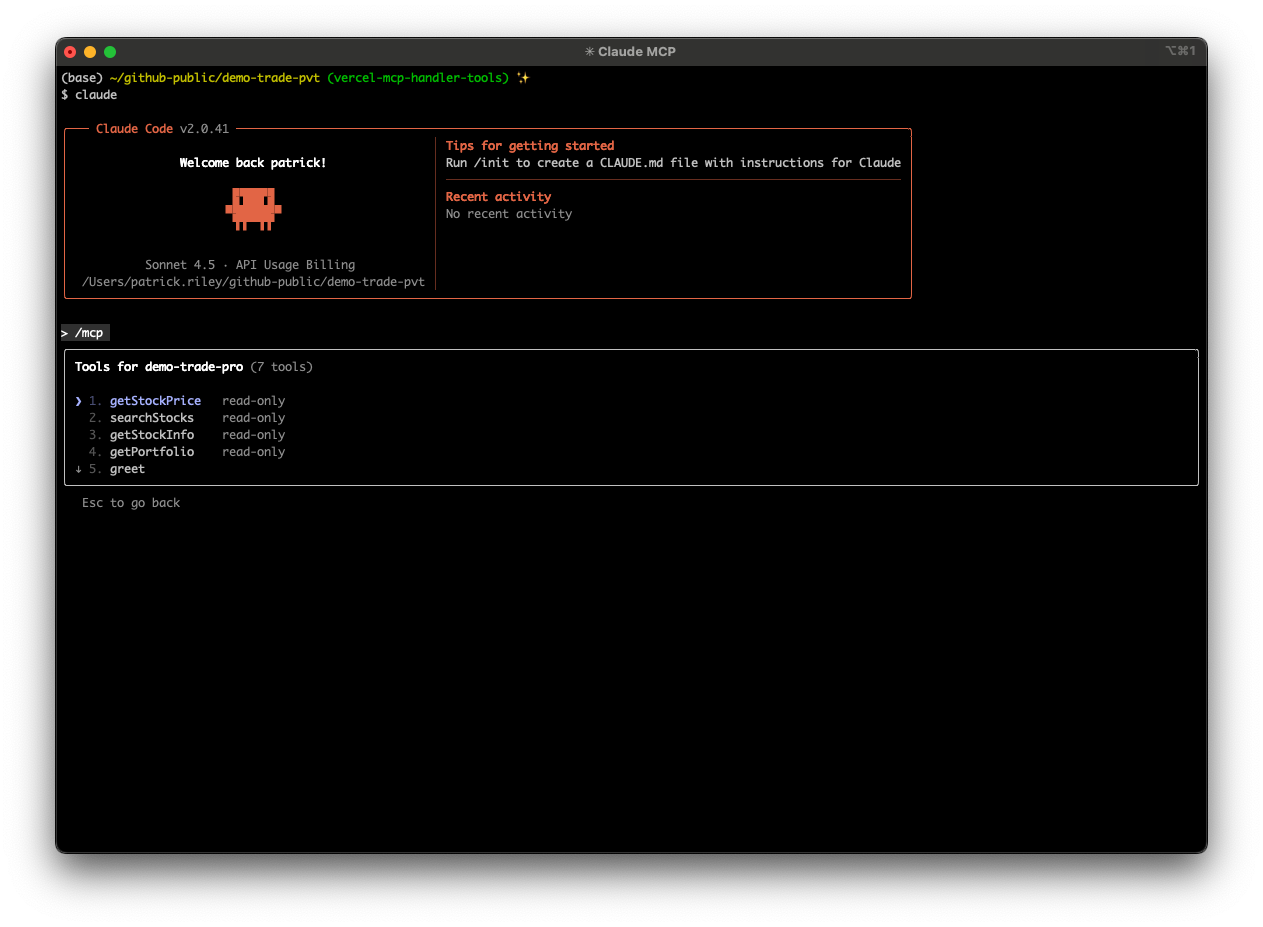Click the /mcp command input line

coord(88,333)
